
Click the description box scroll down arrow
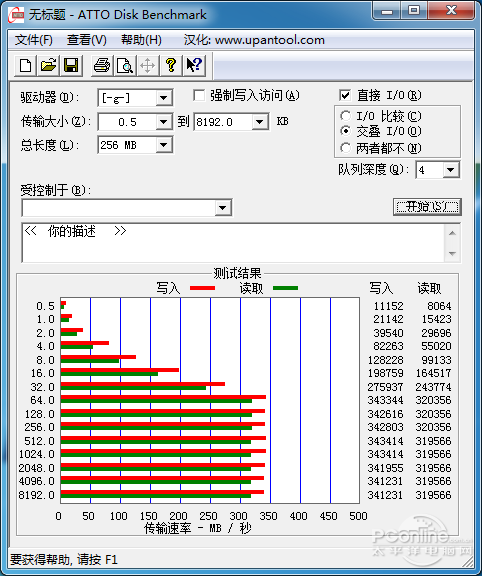(x=453, y=253)
